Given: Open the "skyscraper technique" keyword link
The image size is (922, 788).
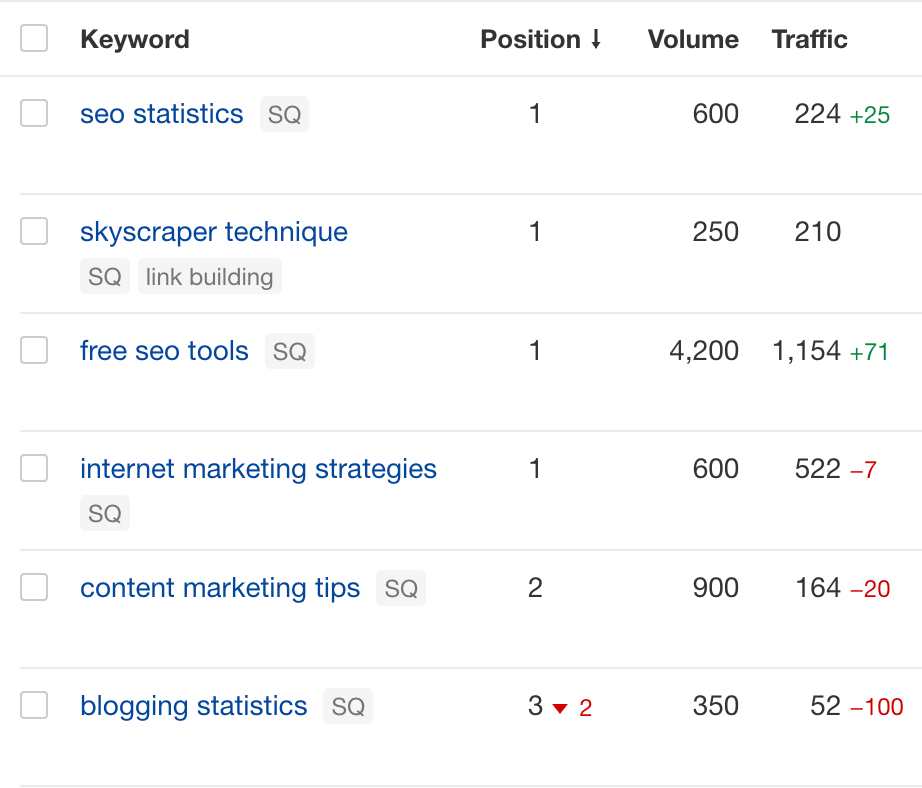Looking at the screenshot, I should tap(213, 231).
